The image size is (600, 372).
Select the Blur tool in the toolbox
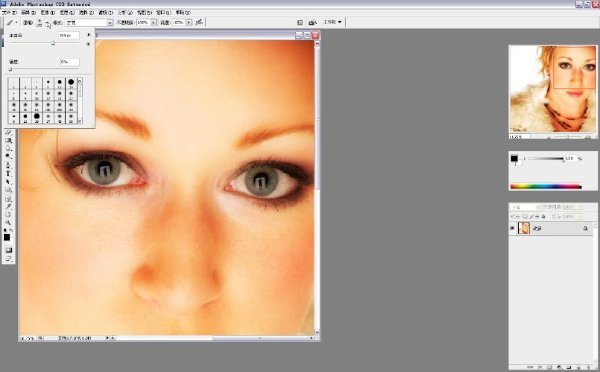(8, 148)
